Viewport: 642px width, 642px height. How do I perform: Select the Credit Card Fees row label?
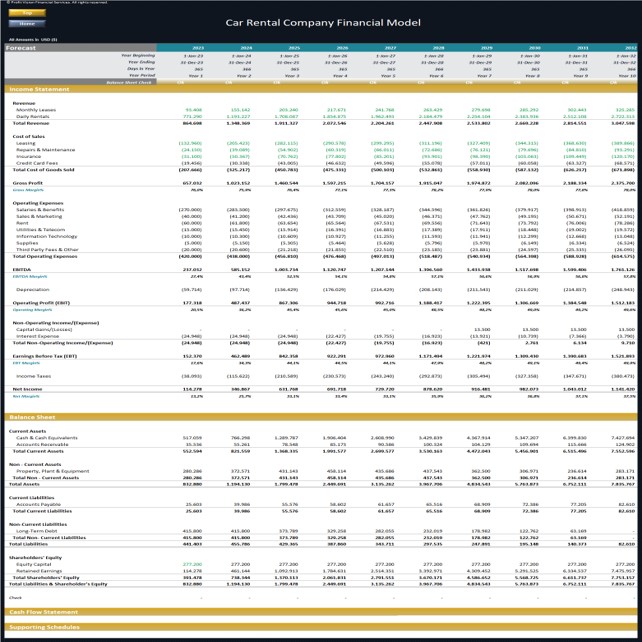[x=37, y=163]
